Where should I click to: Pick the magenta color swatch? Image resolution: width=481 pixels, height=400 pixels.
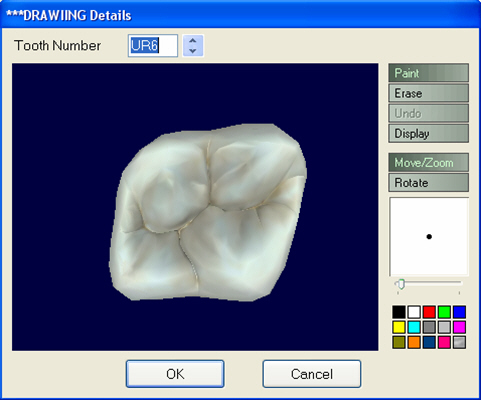459,327
